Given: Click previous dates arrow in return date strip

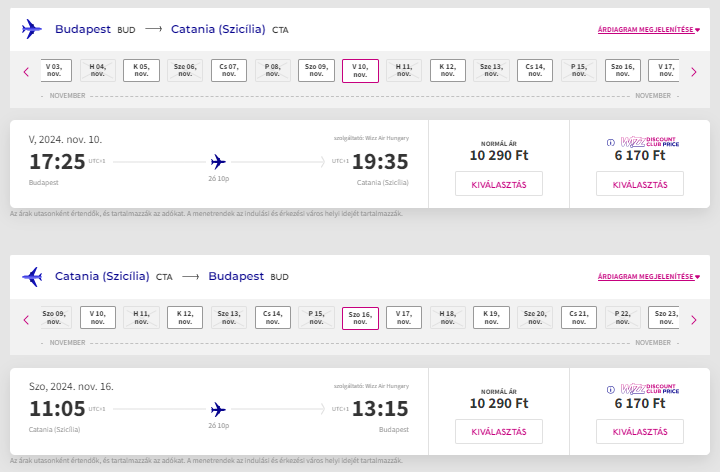Looking at the screenshot, I should 26,319.
